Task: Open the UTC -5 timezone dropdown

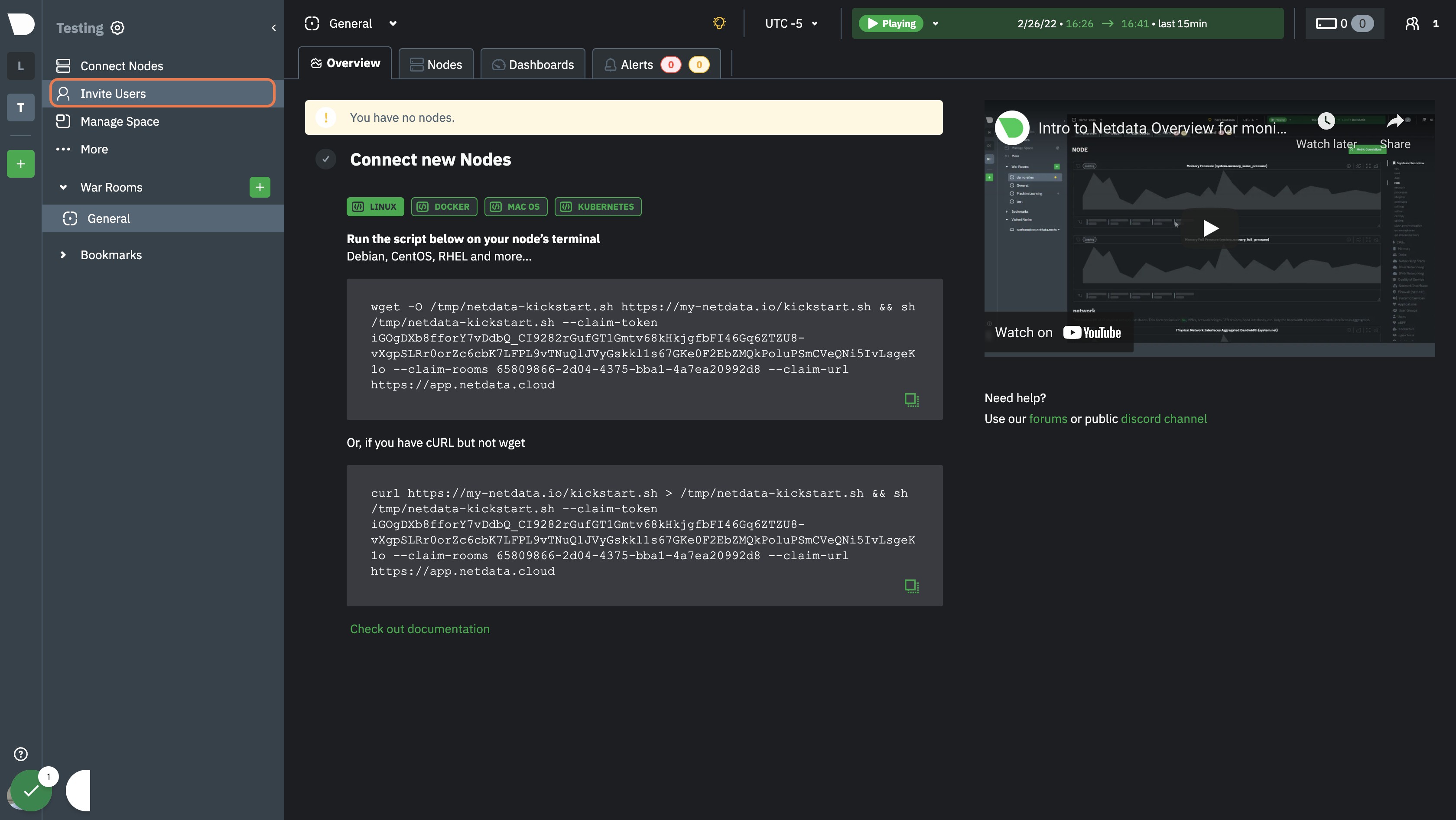Action: [x=791, y=23]
